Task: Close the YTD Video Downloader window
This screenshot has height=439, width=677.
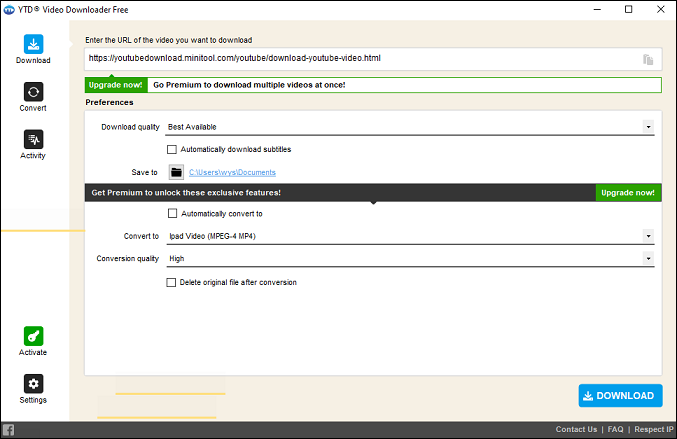Action: (661, 9)
